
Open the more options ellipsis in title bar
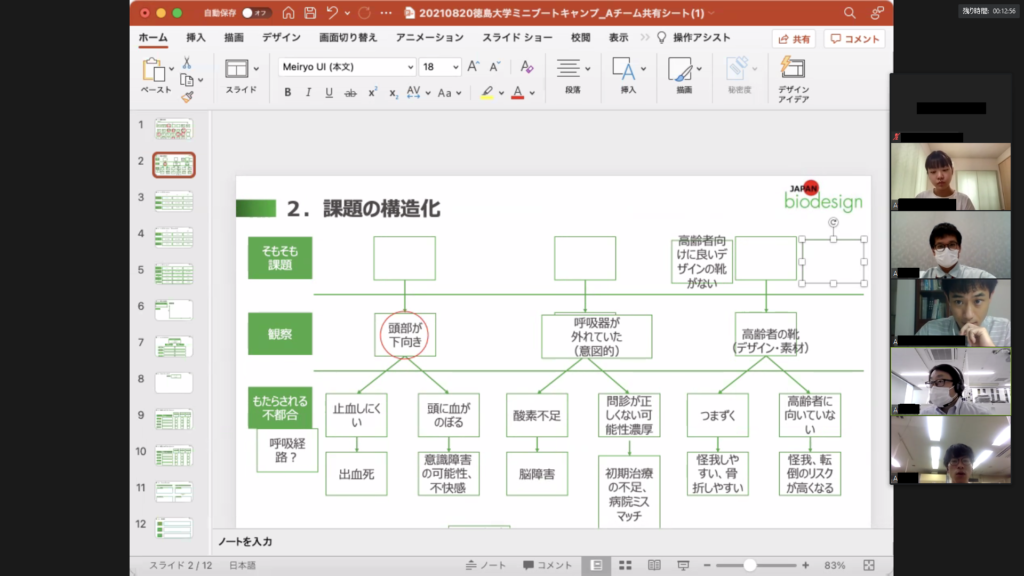click(x=386, y=13)
